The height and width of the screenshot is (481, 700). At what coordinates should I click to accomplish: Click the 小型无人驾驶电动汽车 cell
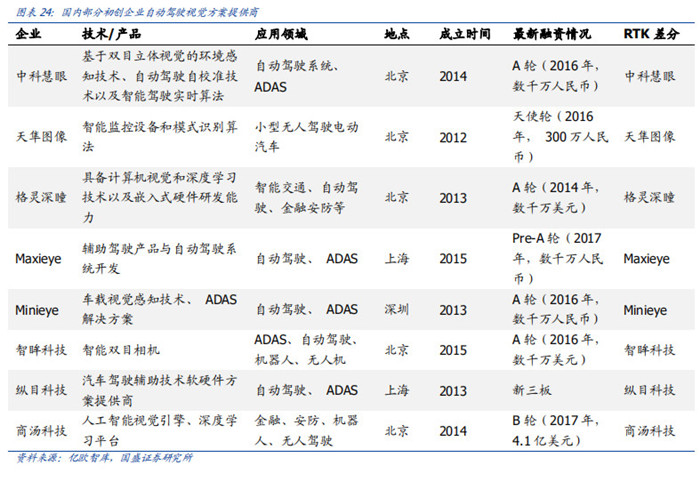[x=307, y=137]
